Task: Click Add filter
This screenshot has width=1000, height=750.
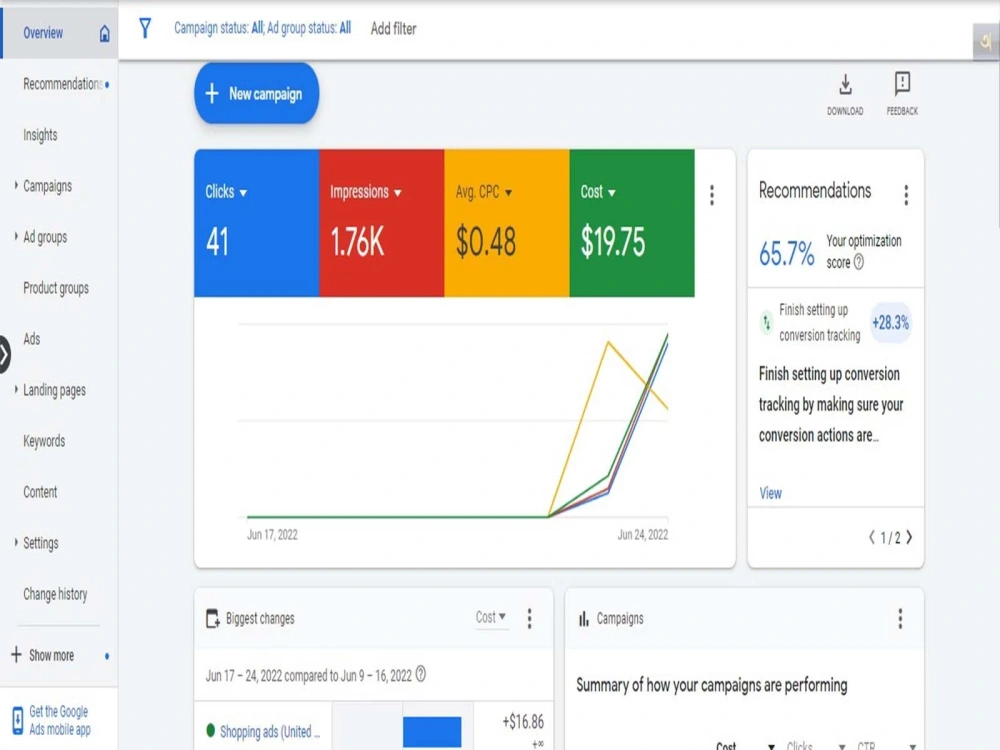Action: point(393,29)
